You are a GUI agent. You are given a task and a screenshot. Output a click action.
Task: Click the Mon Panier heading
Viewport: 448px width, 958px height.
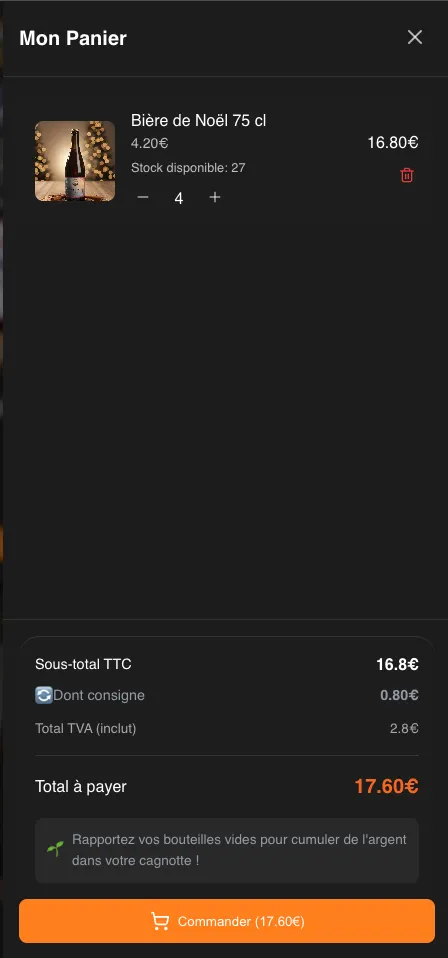pos(73,38)
